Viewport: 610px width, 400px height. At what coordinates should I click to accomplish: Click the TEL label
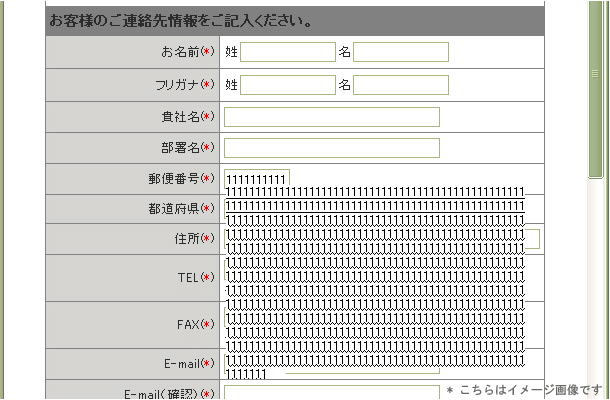[185, 277]
